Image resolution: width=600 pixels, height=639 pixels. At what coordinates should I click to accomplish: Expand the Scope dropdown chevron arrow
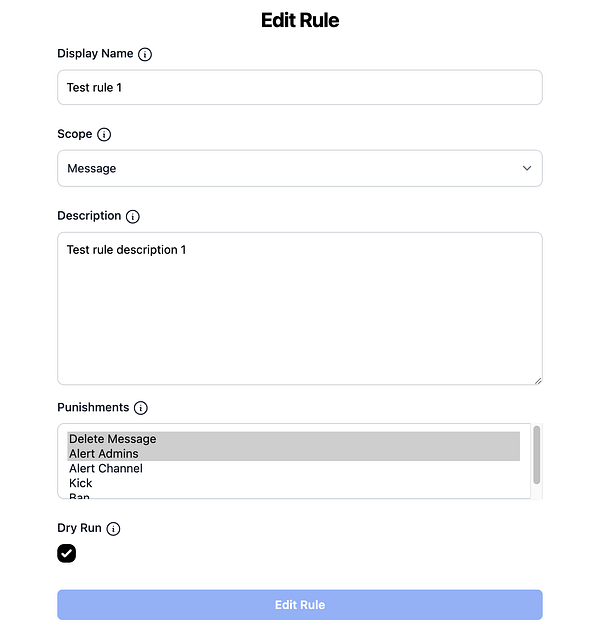tap(527, 168)
